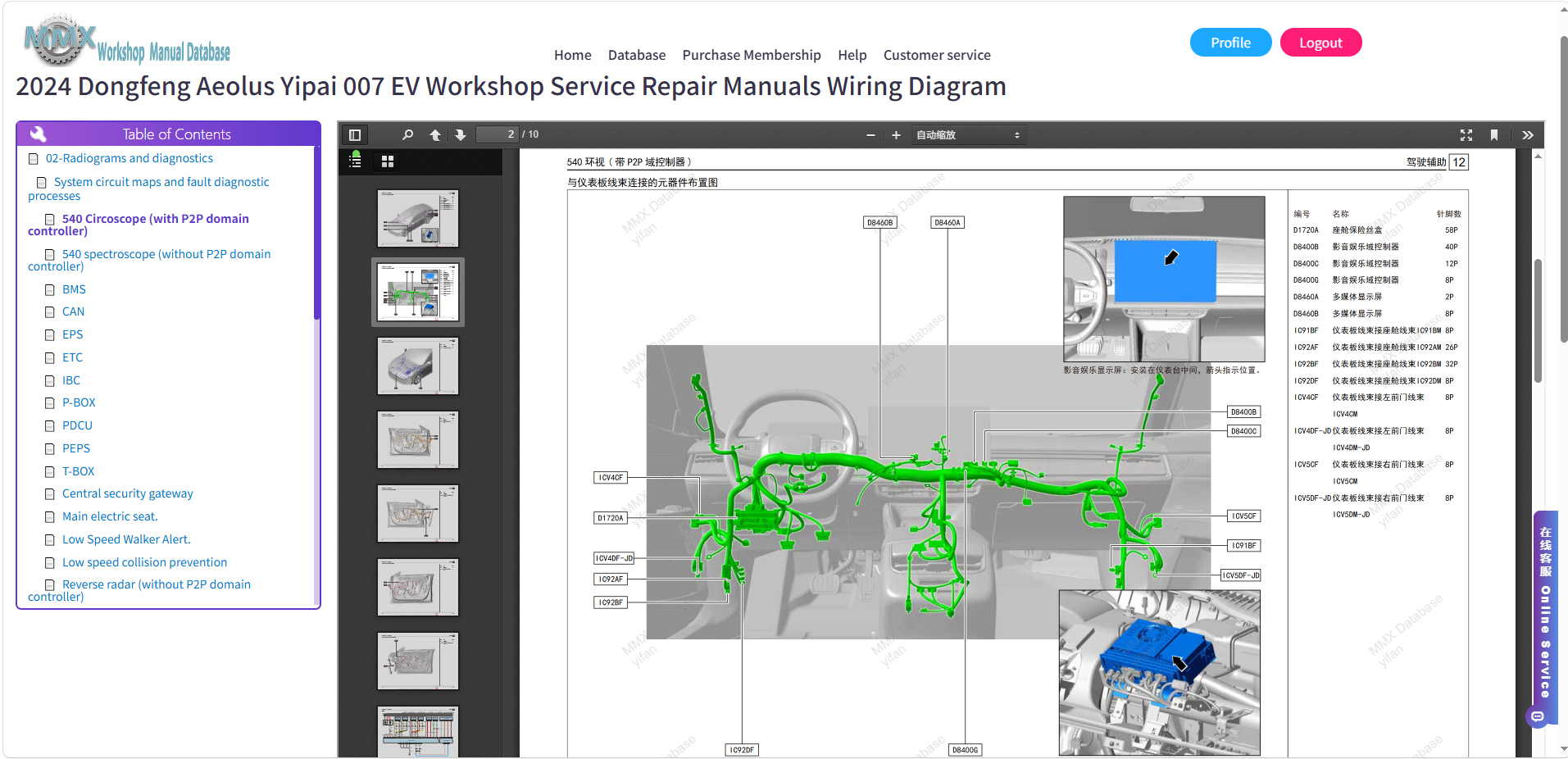The height and width of the screenshot is (759, 1568).
Task: Select page 6 thumbnail in sidebar
Action: (418, 587)
